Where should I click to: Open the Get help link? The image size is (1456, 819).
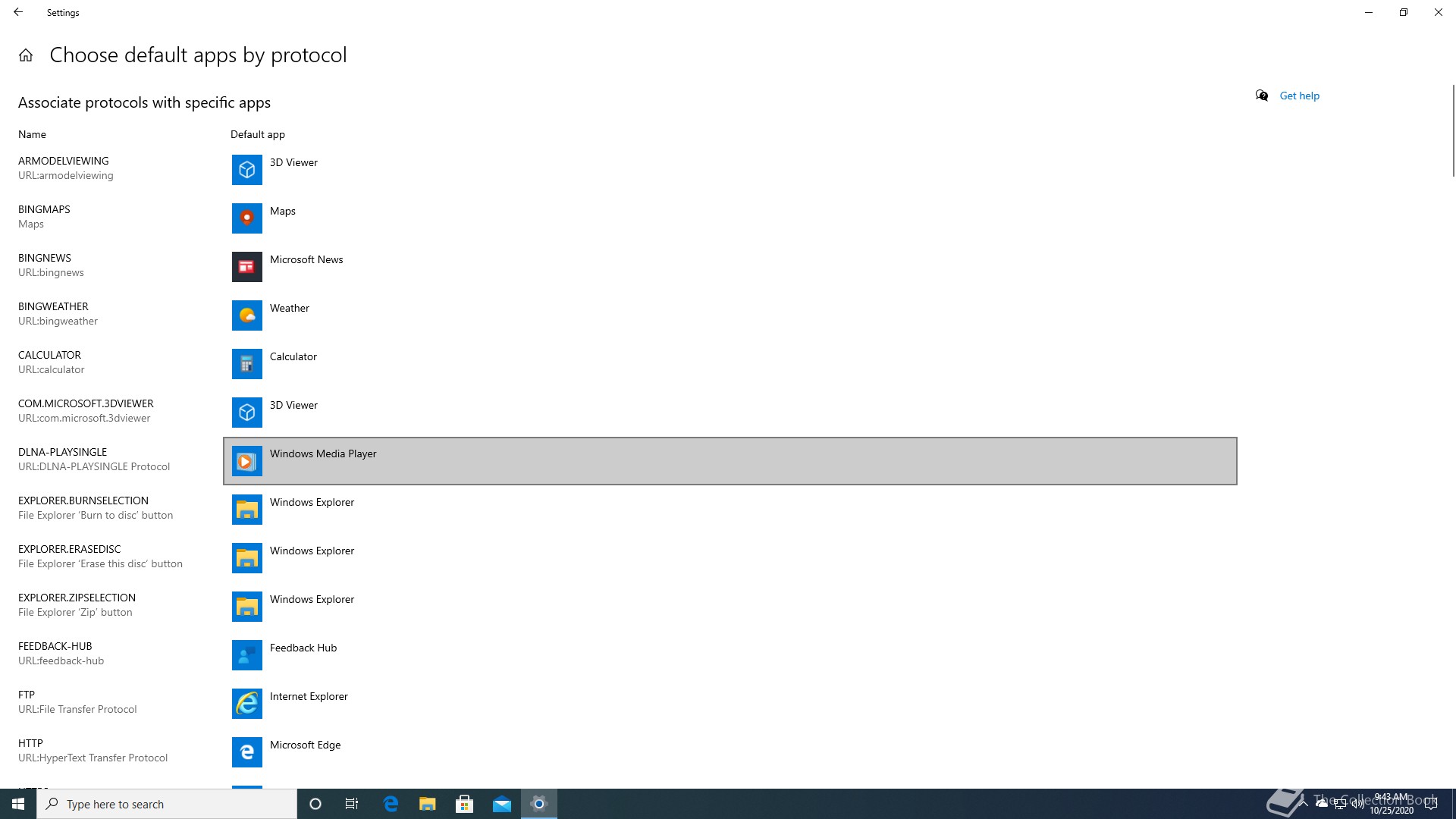tap(1299, 96)
